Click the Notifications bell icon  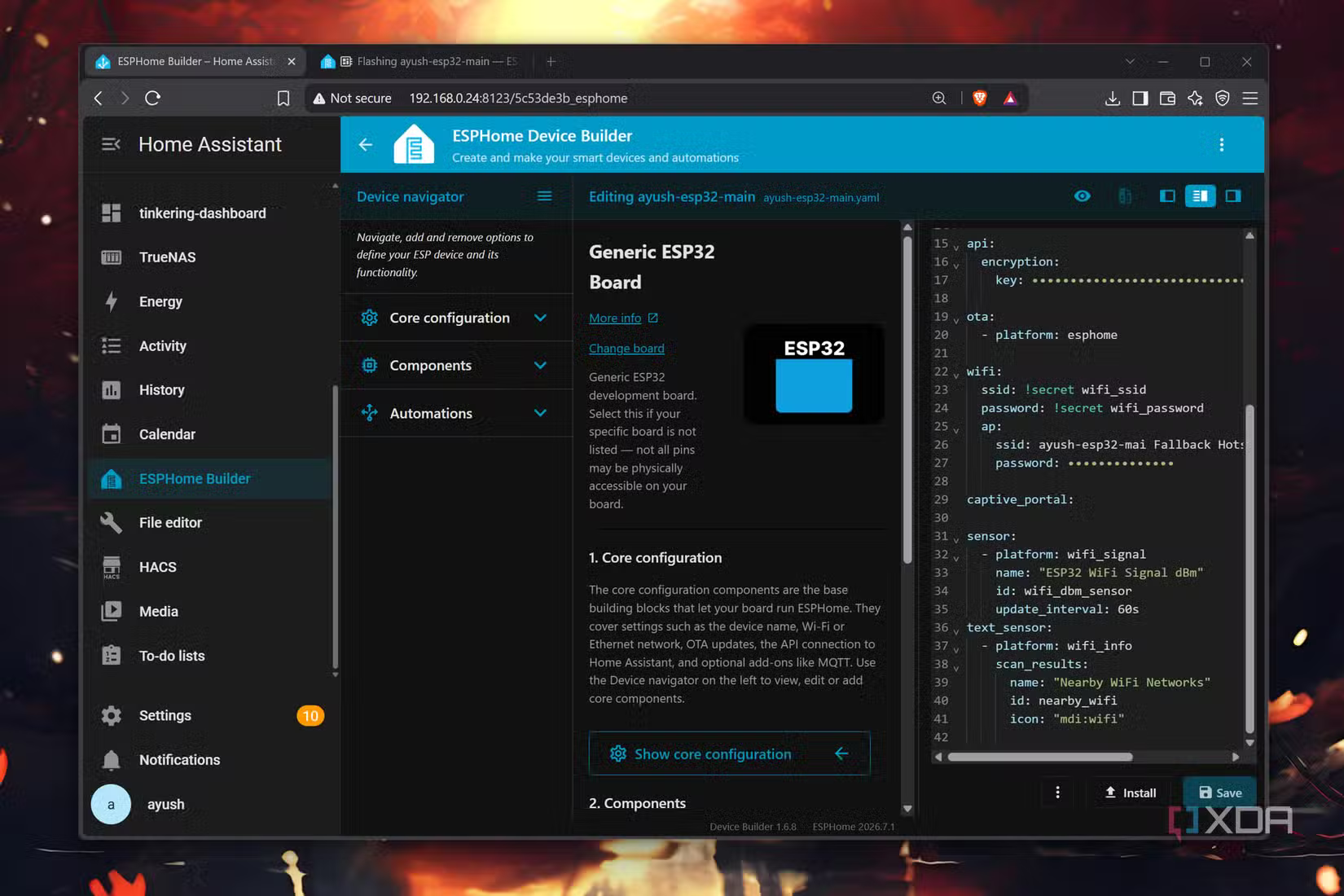pyautogui.click(x=111, y=760)
